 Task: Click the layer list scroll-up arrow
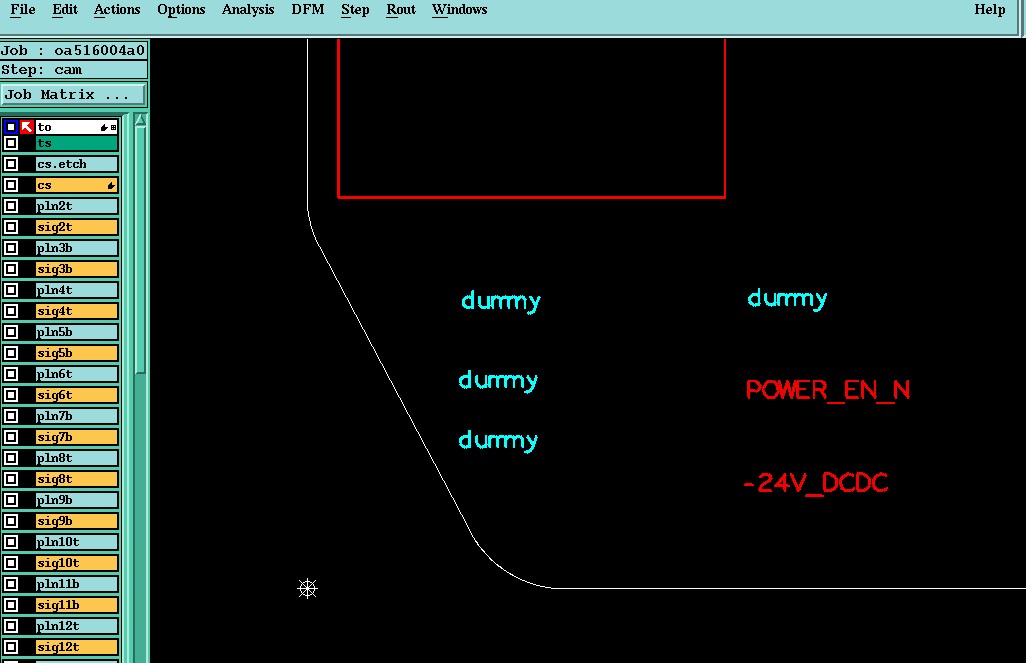(x=140, y=120)
